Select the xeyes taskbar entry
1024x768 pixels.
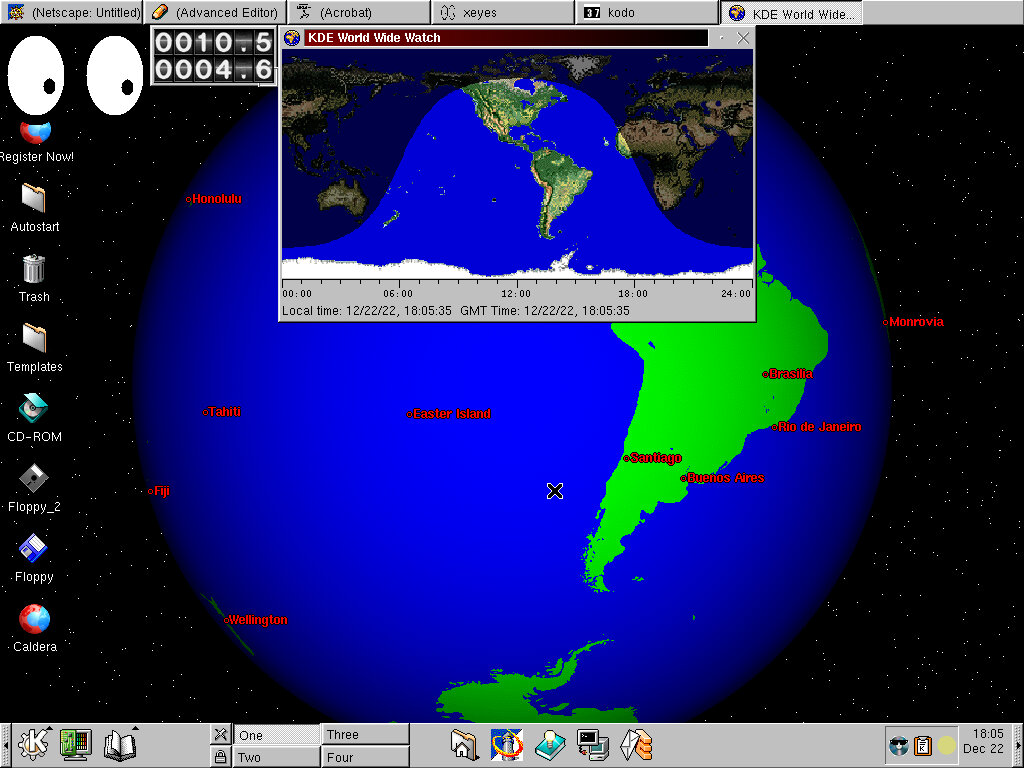503,13
